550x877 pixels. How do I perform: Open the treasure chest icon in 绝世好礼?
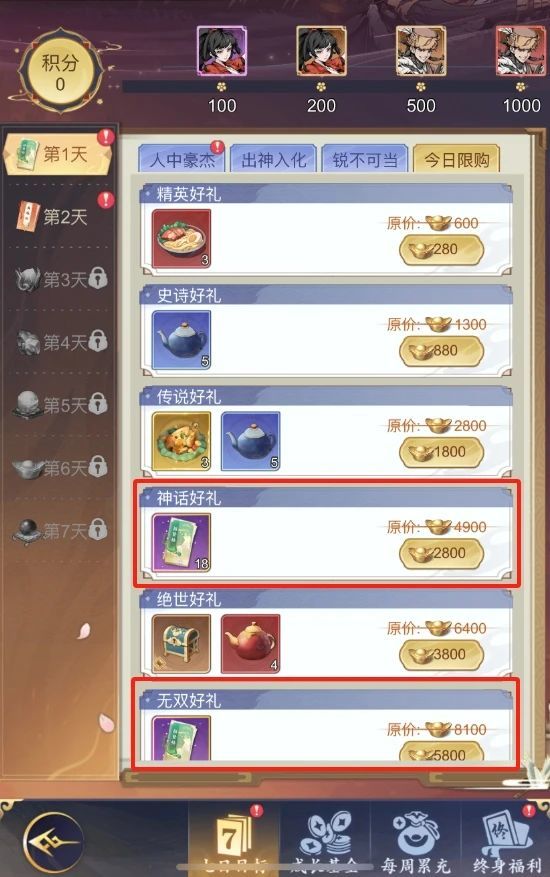[181, 644]
